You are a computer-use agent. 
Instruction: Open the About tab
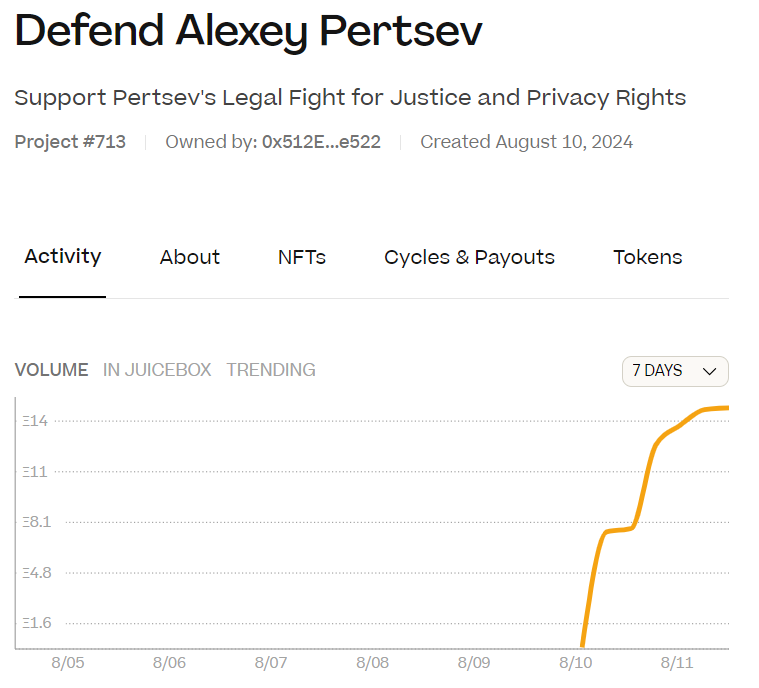pos(190,257)
